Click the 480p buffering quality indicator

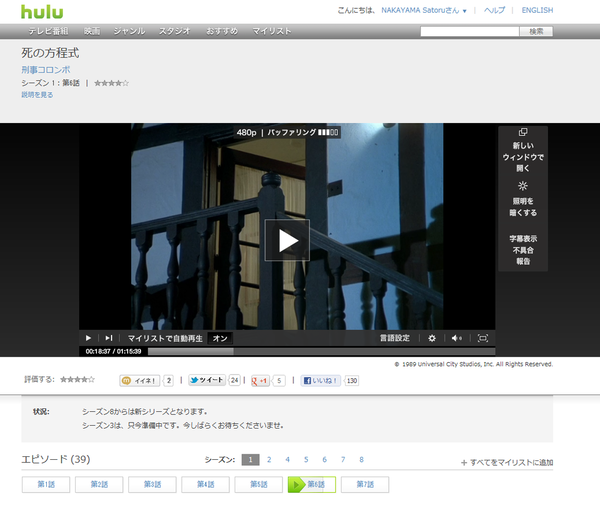click(287, 132)
